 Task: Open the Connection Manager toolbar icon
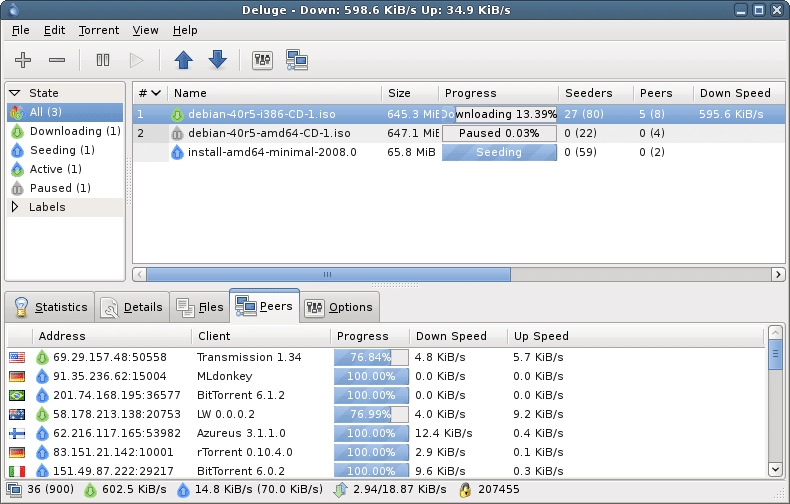click(297, 60)
